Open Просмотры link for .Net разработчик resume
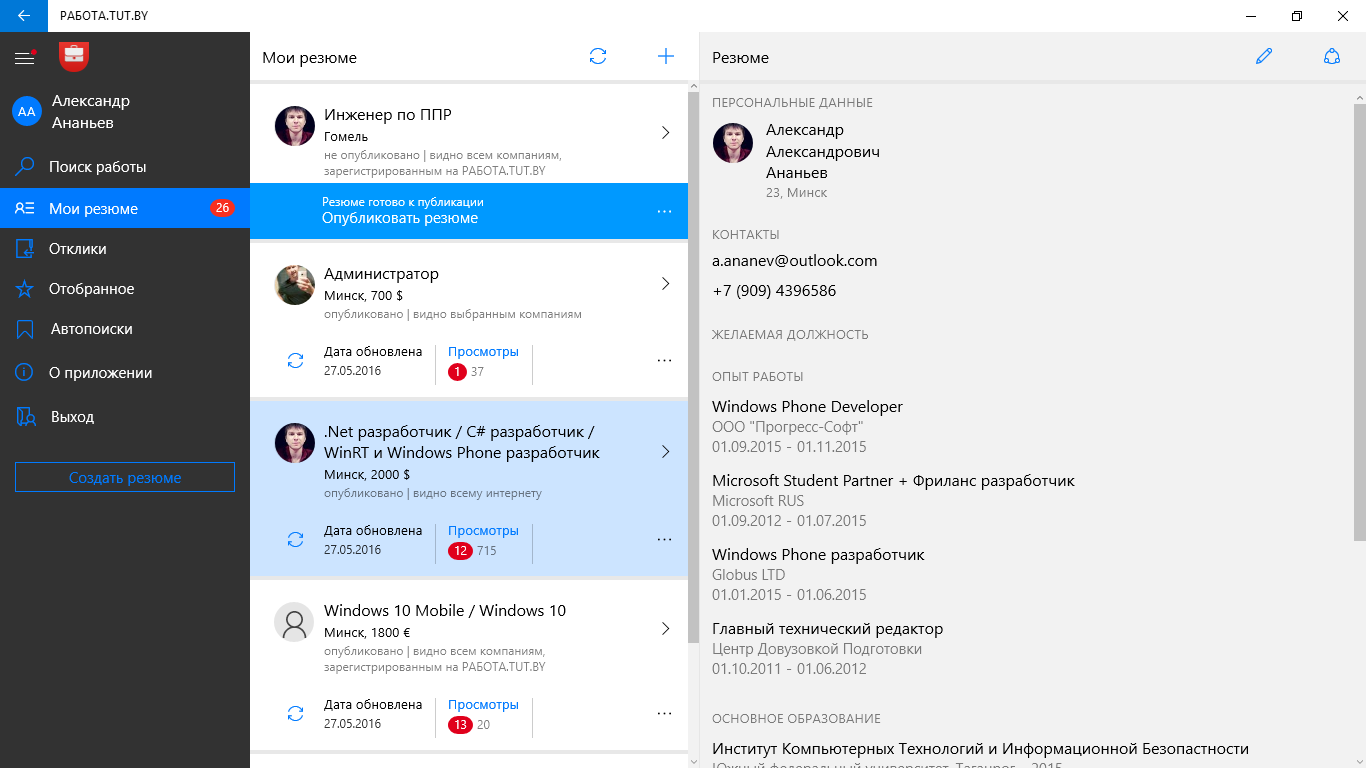The width and height of the screenshot is (1366, 768). click(483, 531)
